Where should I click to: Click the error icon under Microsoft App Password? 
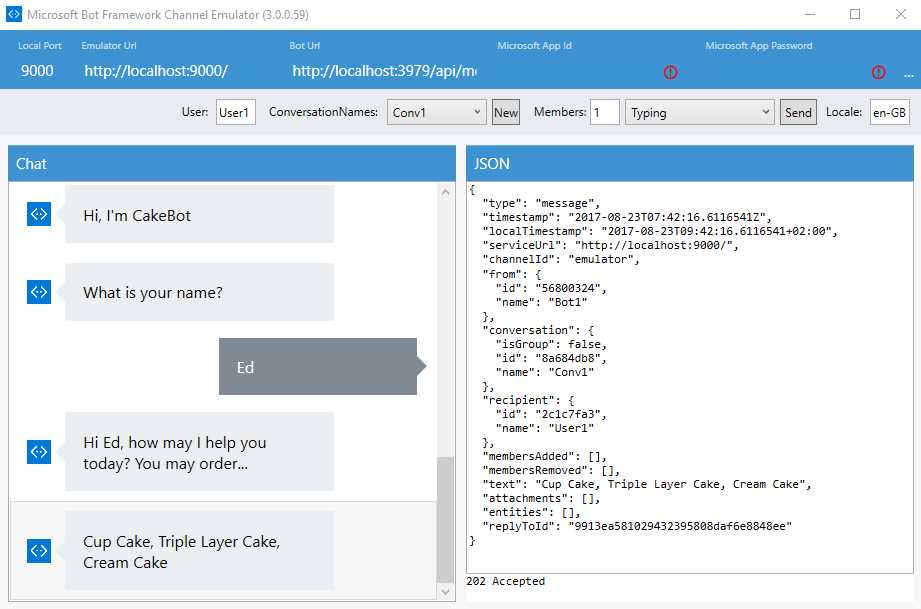click(878, 72)
